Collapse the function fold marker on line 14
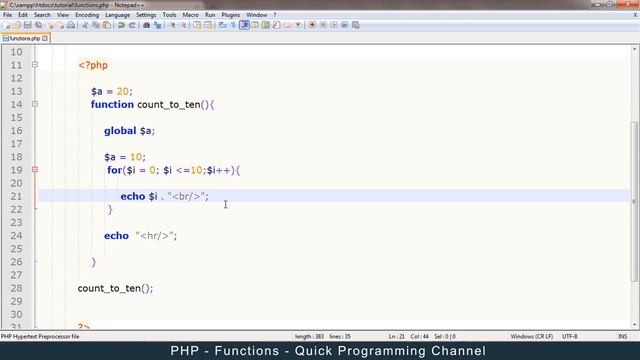 (35, 104)
